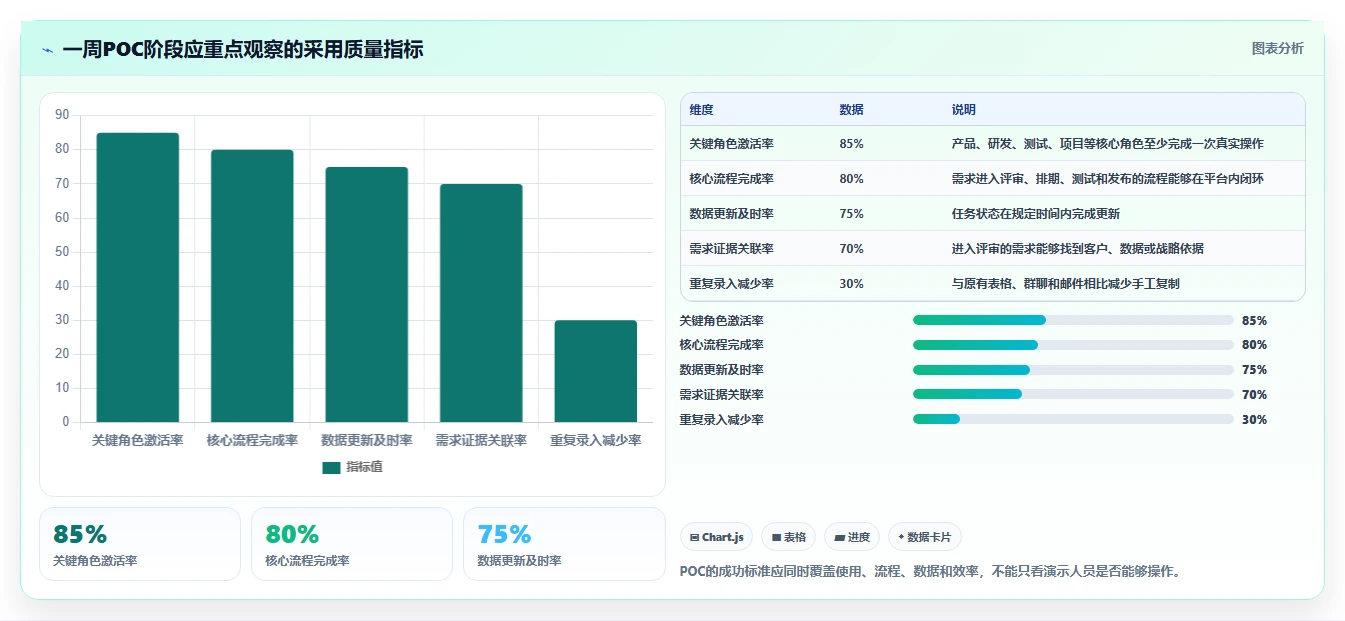Click the 关键角色激活率 bar in the chart
Viewport: 1345px width, 621px height.
(138, 277)
